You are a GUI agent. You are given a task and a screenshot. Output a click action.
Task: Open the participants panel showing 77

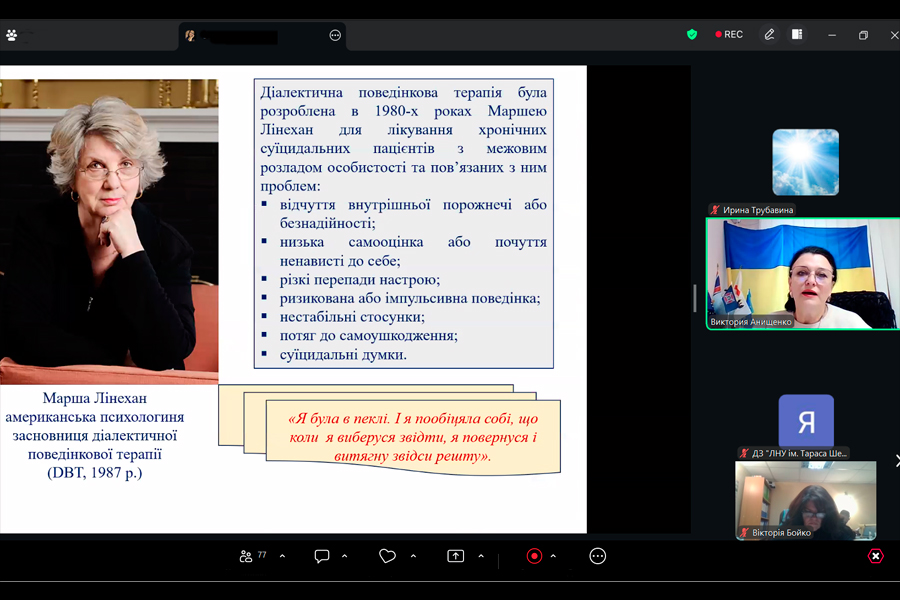click(253, 556)
